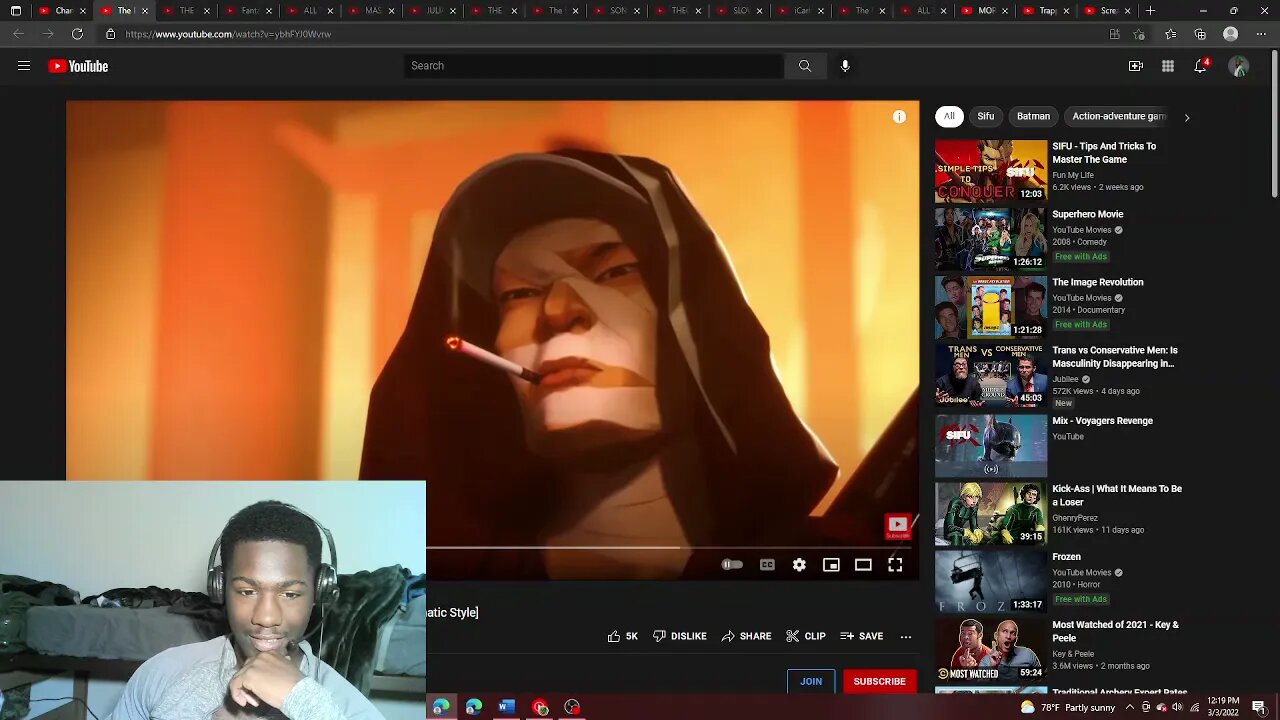
Task: Open a new browser tab
Action: tap(1150, 11)
